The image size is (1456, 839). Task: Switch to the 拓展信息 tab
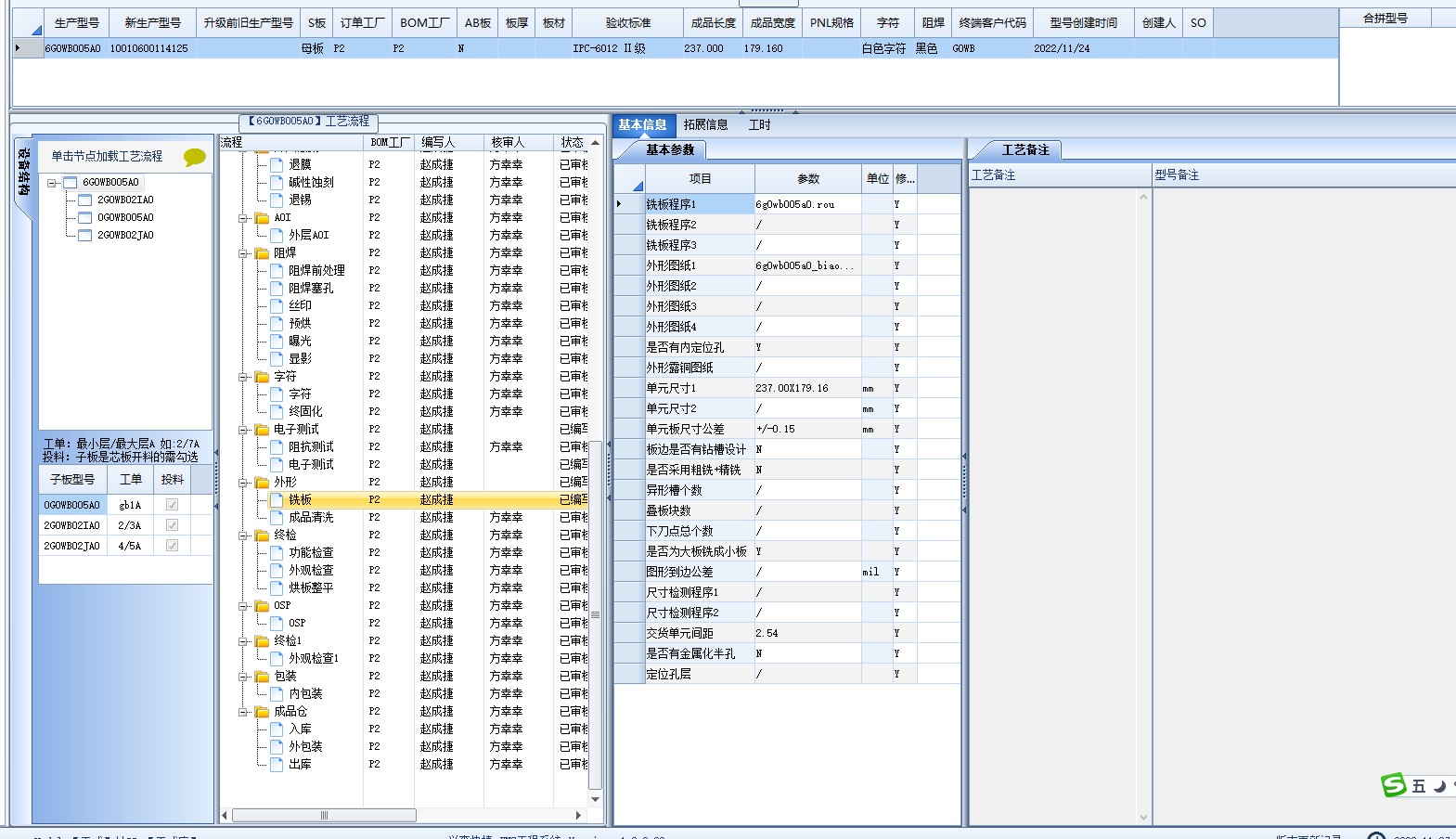point(705,125)
